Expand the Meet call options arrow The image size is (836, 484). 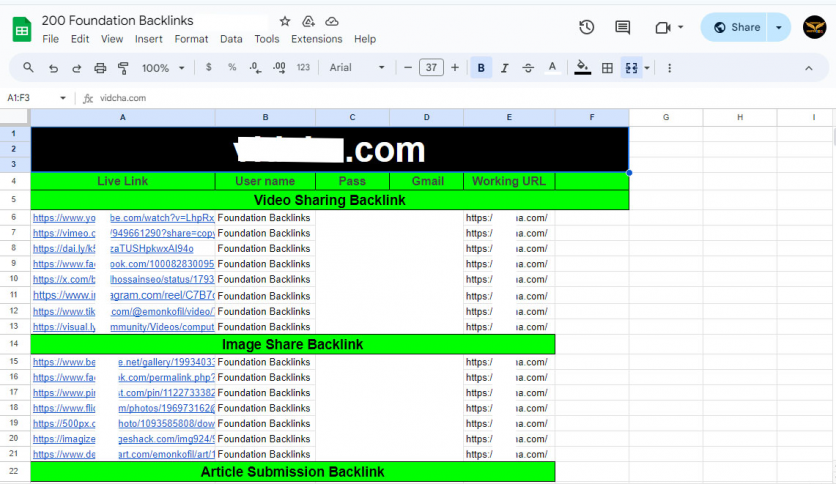pos(681,27)
